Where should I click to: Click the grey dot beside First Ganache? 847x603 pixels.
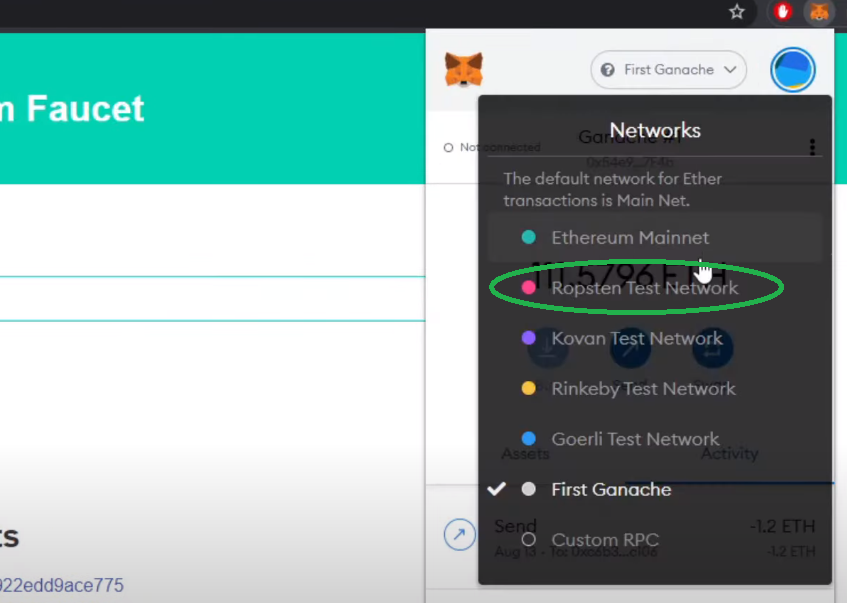tap(529, 489)
